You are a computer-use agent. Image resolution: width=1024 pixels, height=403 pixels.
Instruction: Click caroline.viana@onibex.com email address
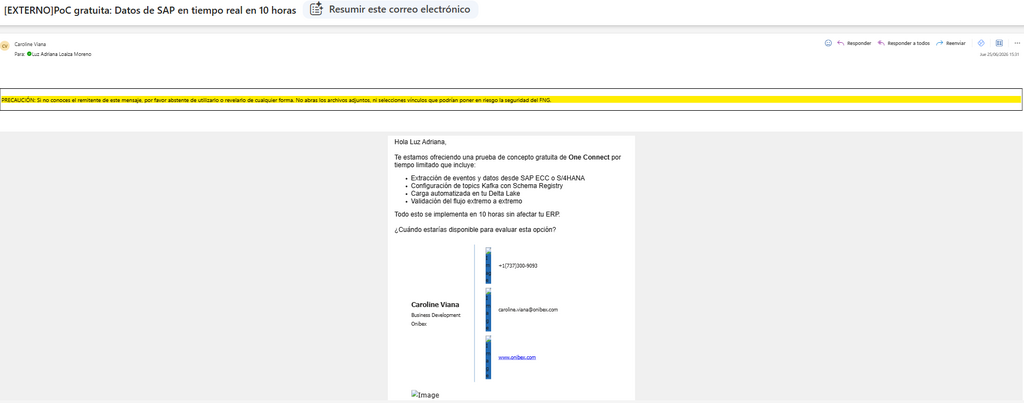click(528, 310)
